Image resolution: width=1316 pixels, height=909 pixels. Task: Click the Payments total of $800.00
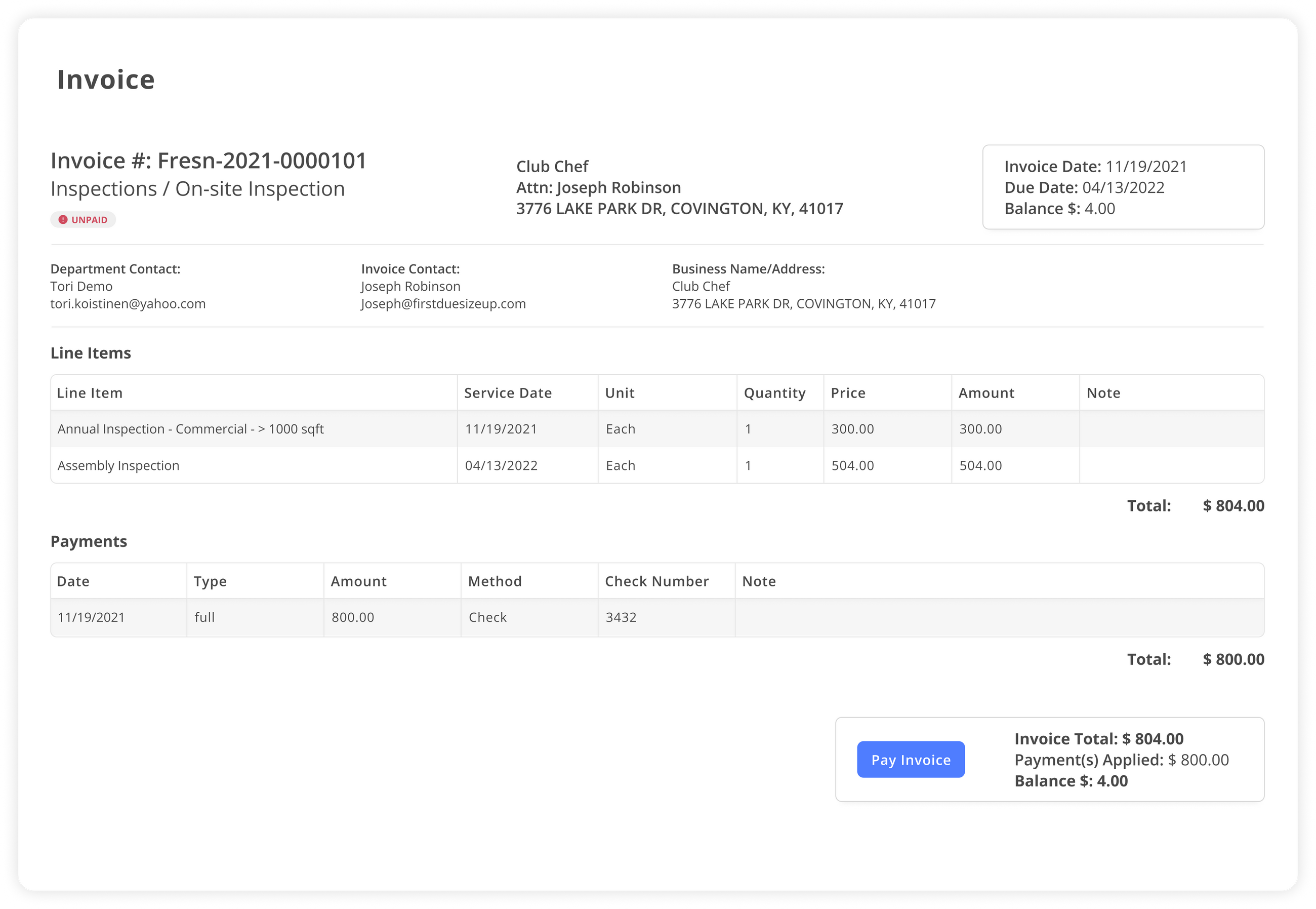click(1232, 659)
